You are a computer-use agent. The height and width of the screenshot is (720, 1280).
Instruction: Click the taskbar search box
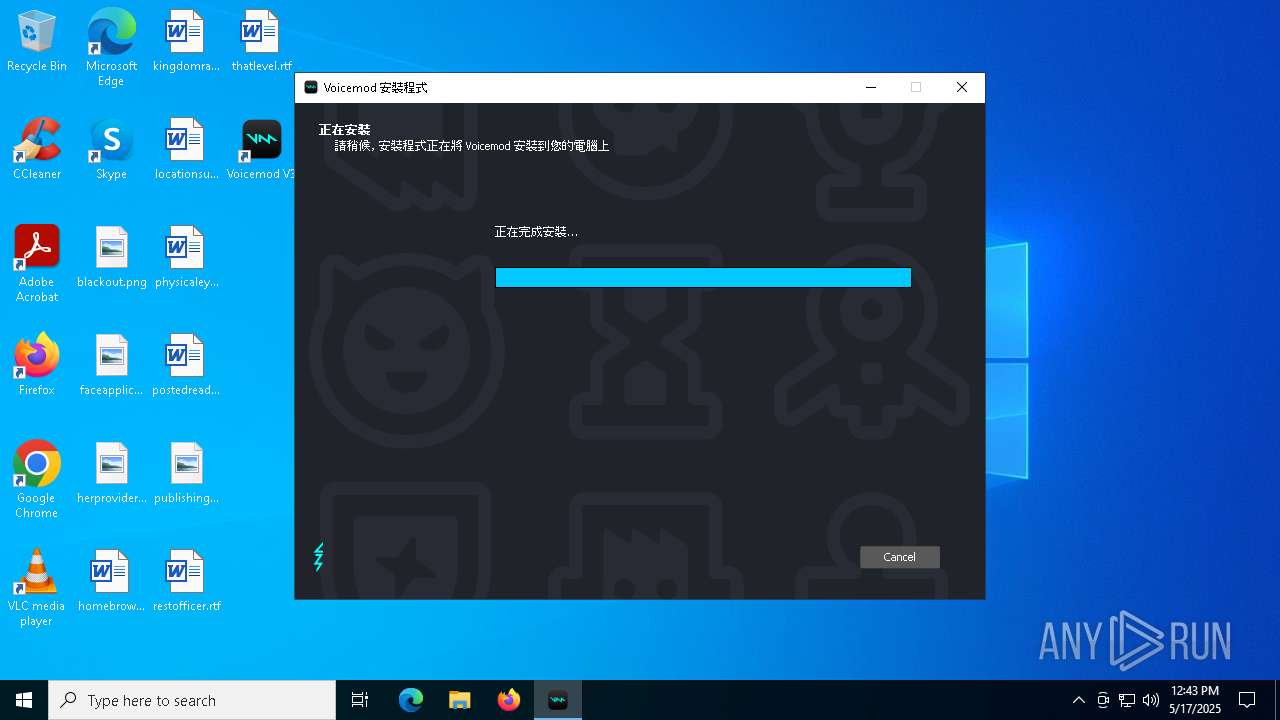[192, 700]
